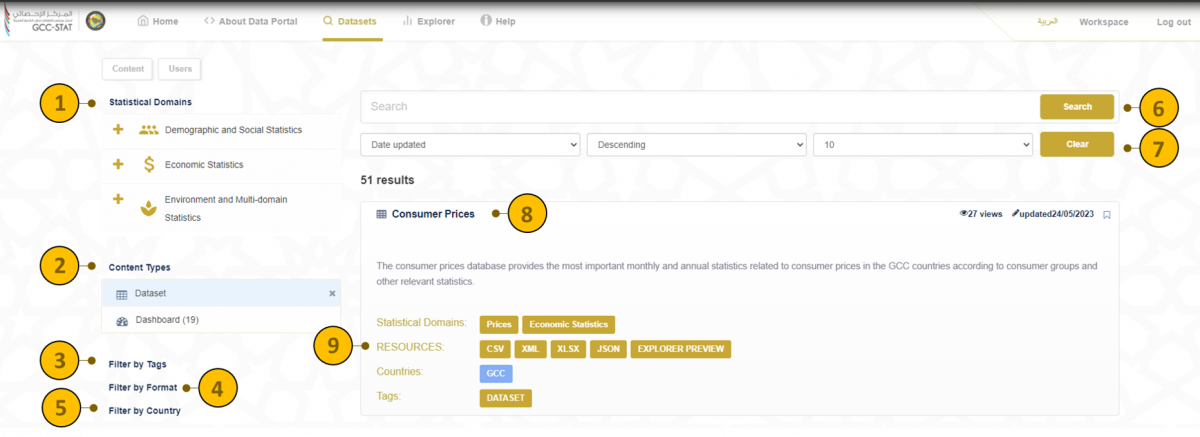Expand the Economic Statistics domain
Viewport: 1200px width, 437px height.
(118, 165)
